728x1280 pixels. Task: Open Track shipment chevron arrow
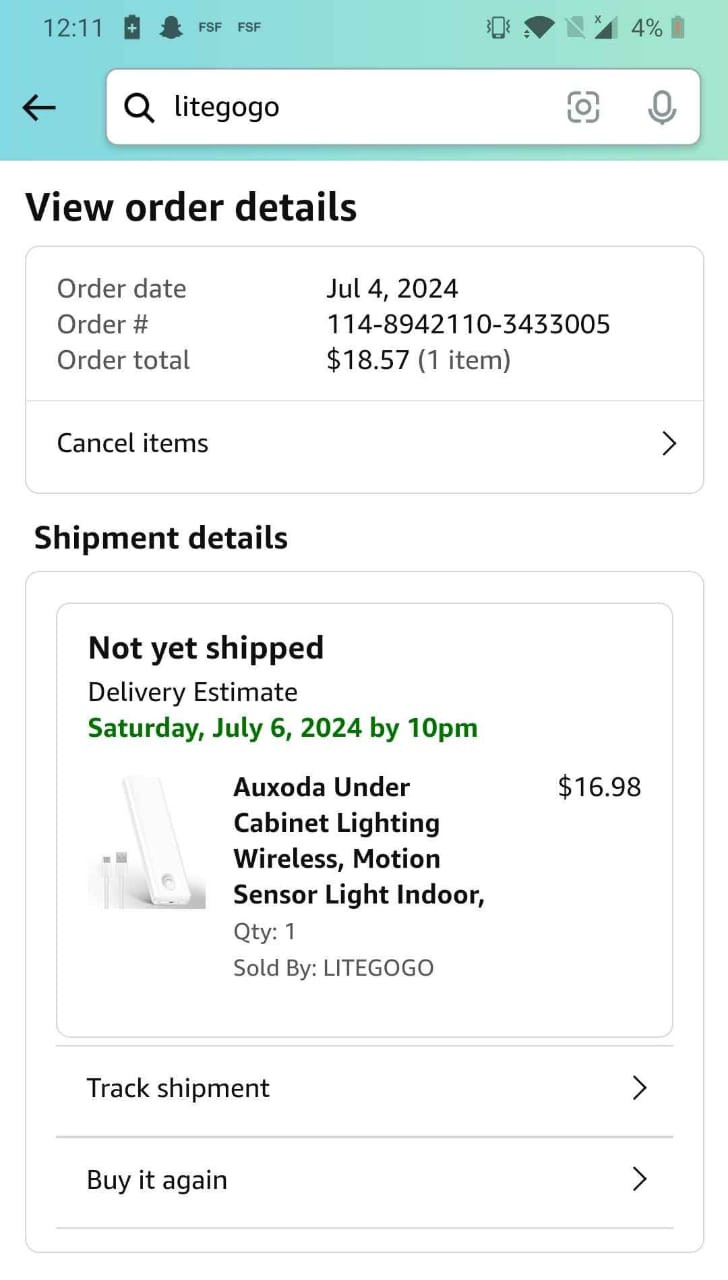pos(640,1088)
